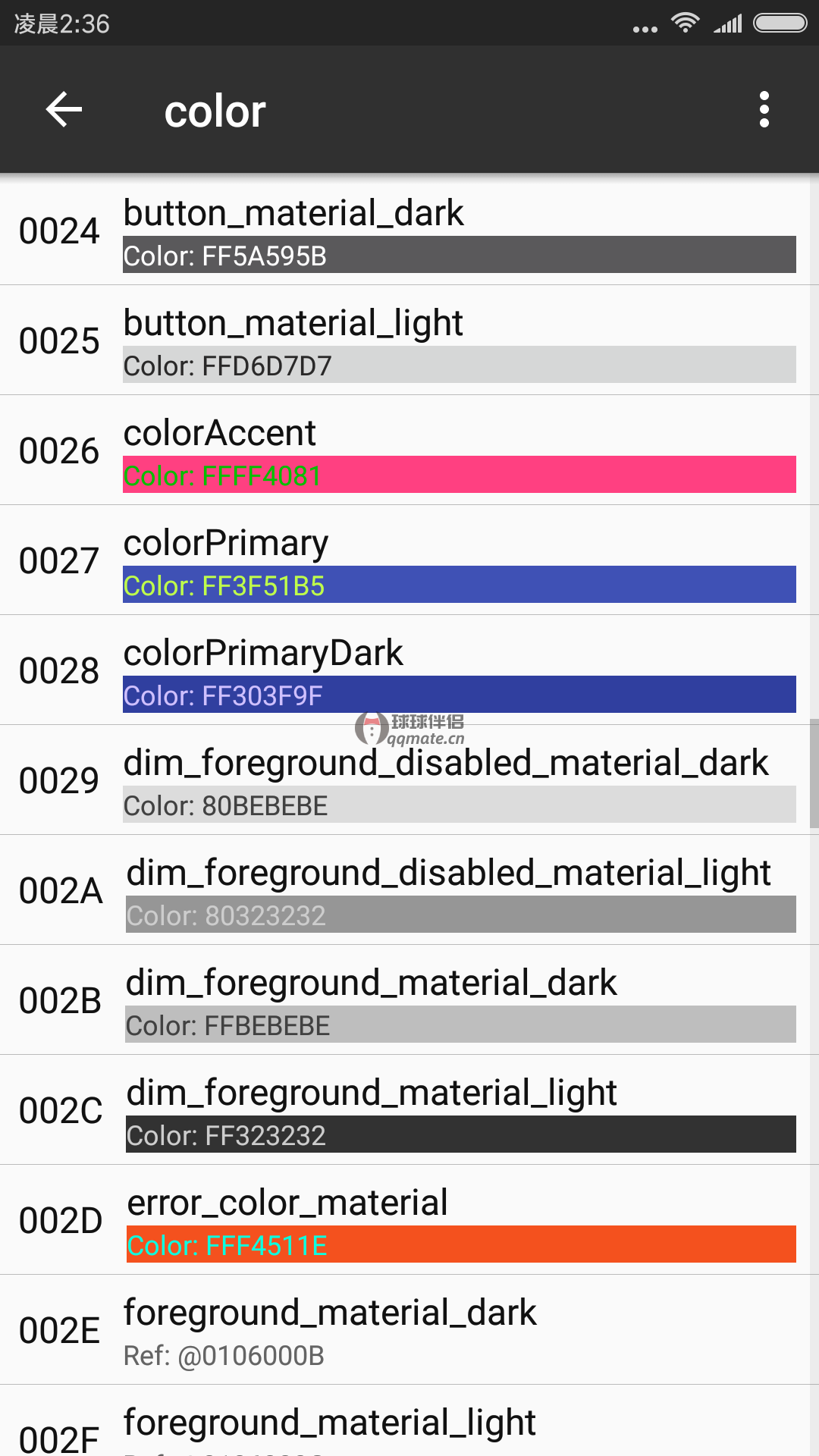This screenshot has height=1456, width=819.
Task: Tap the clock in status bar
Action: click(62, 24)
